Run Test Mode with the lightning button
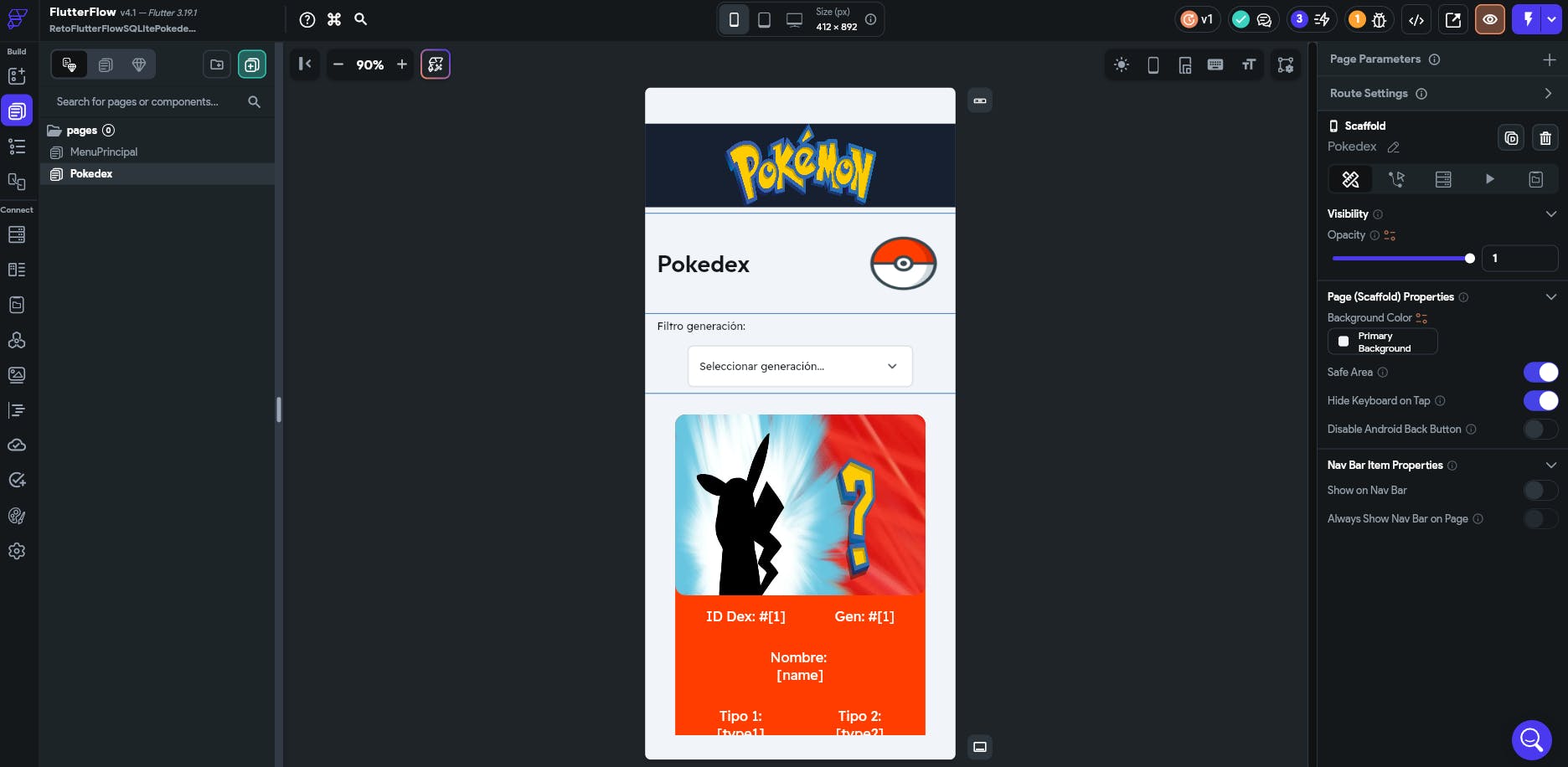Screen dimensions: 1568x767 pyautogui.click(x=1528, y=19)
